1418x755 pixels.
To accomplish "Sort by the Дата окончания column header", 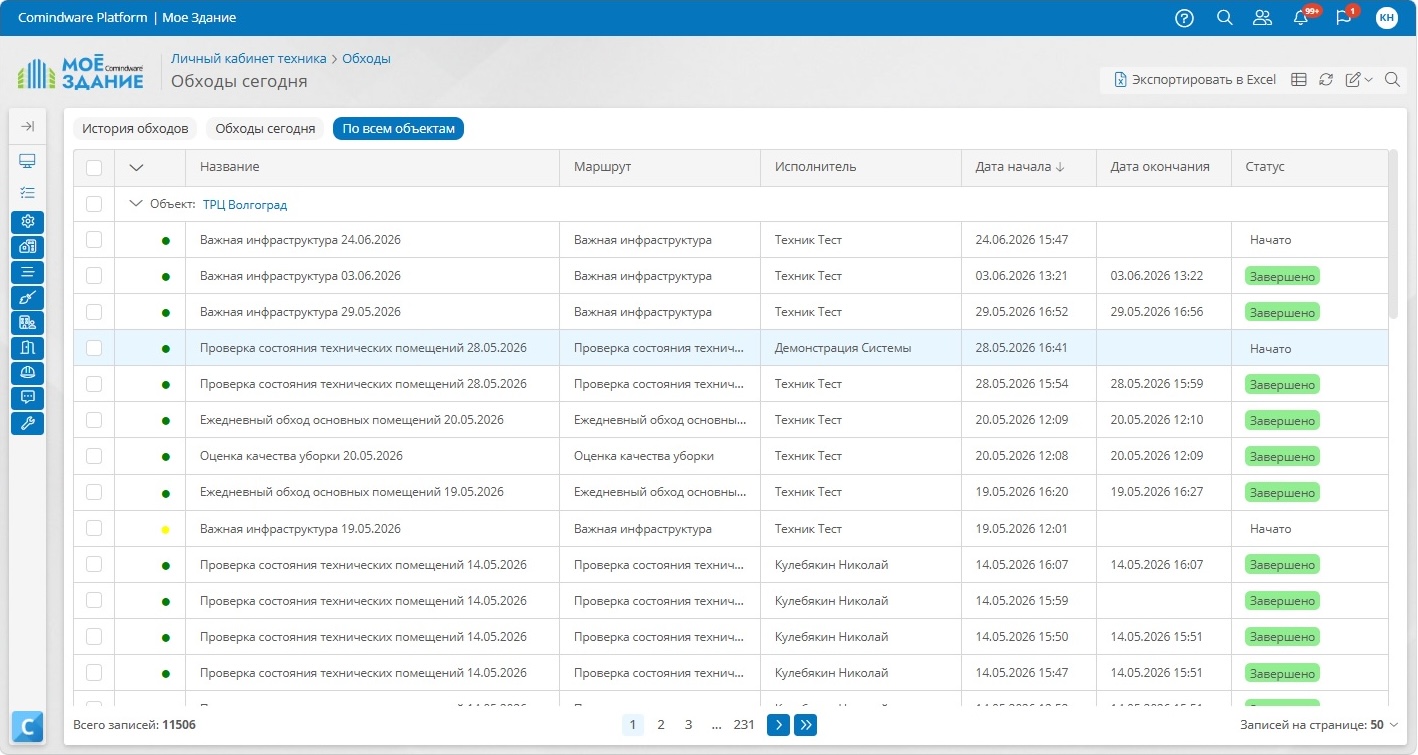I will point(1164,167).
